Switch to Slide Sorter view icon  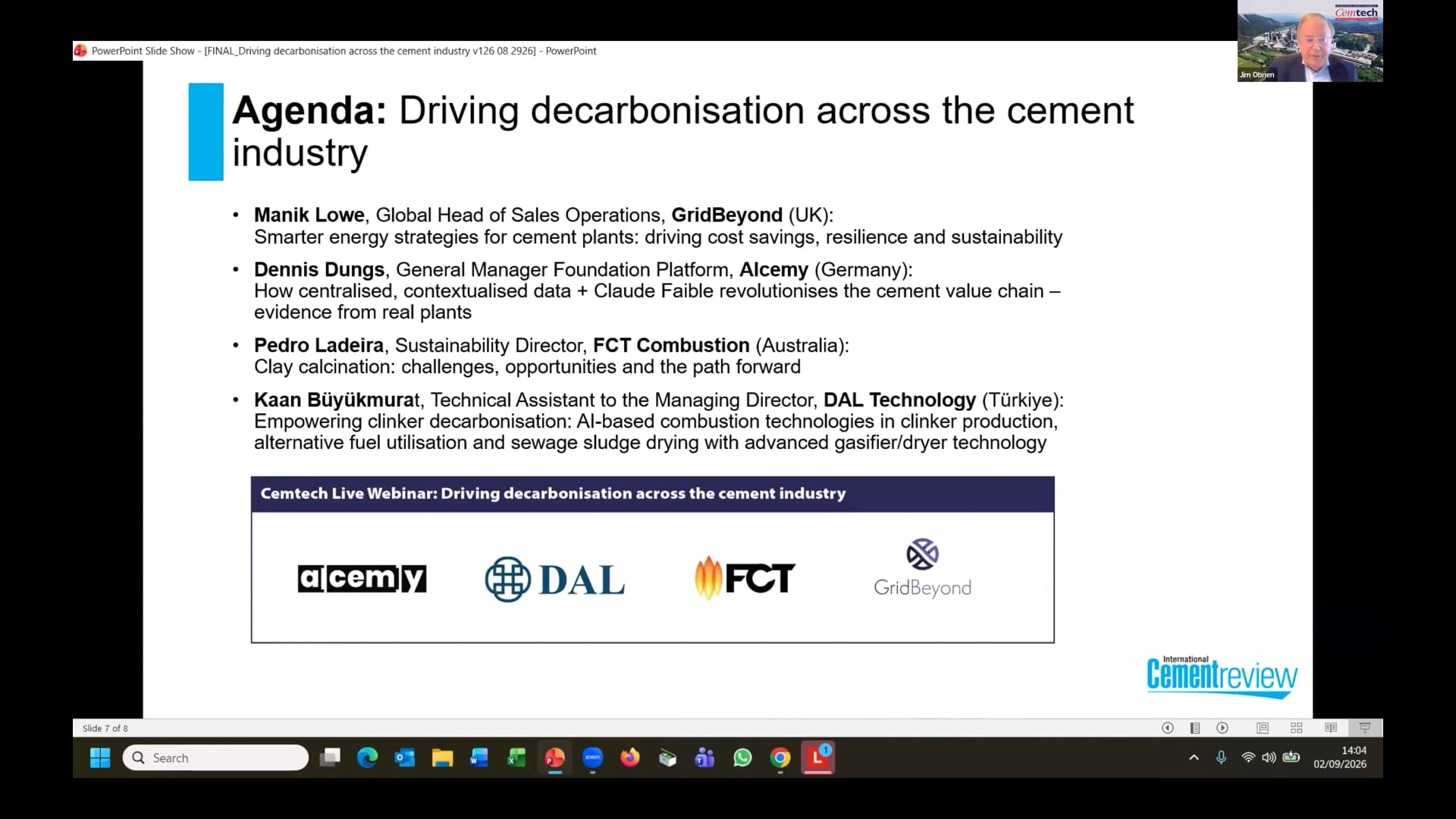click(1297, 728)
